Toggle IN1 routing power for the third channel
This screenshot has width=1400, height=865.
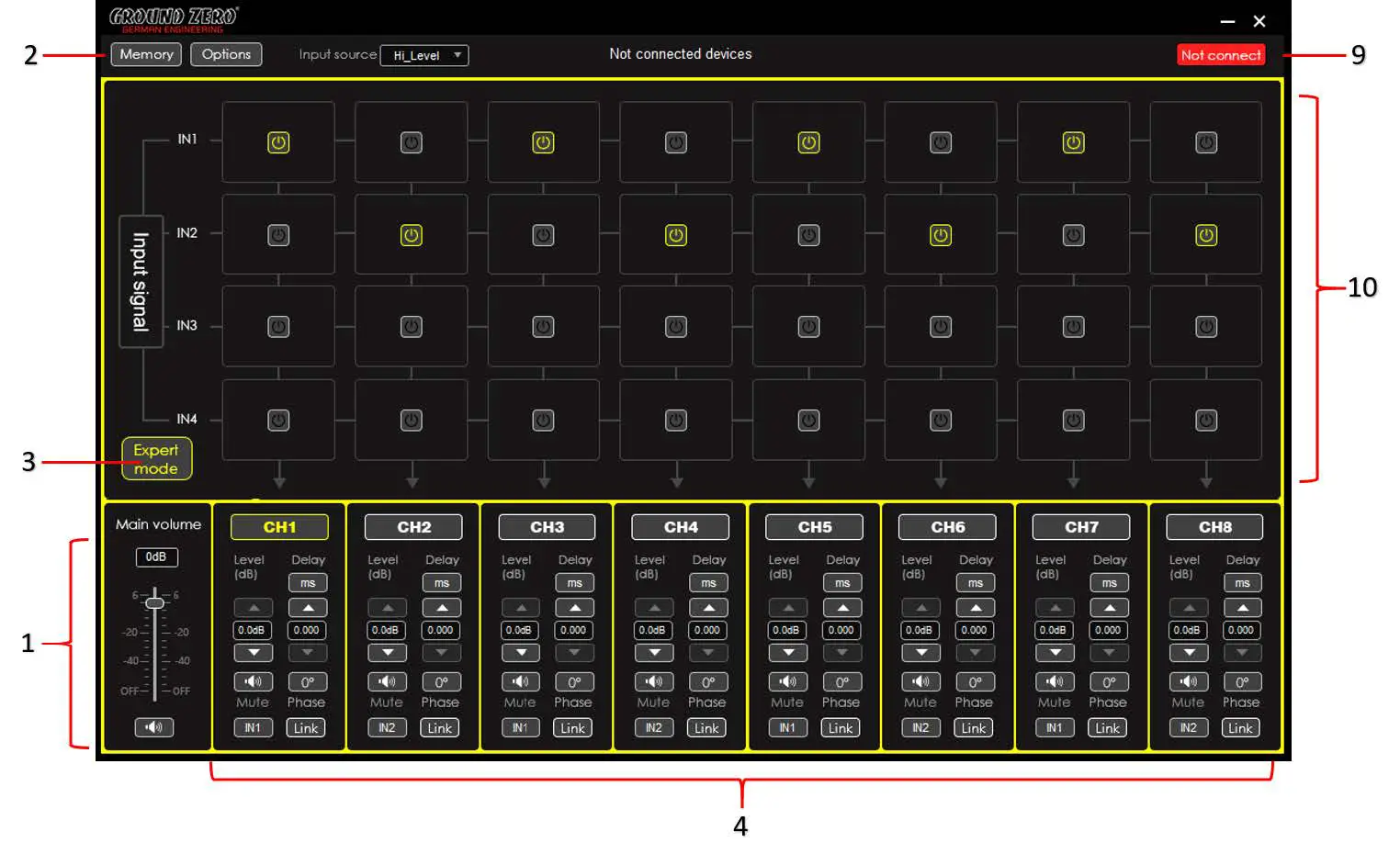click(x=544, y=142)
